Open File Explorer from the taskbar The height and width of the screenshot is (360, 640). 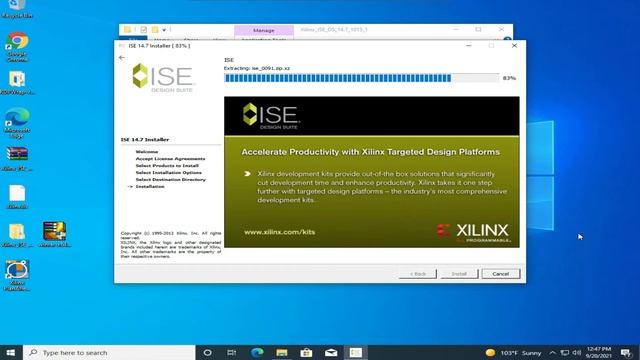[x=282, y=352]
